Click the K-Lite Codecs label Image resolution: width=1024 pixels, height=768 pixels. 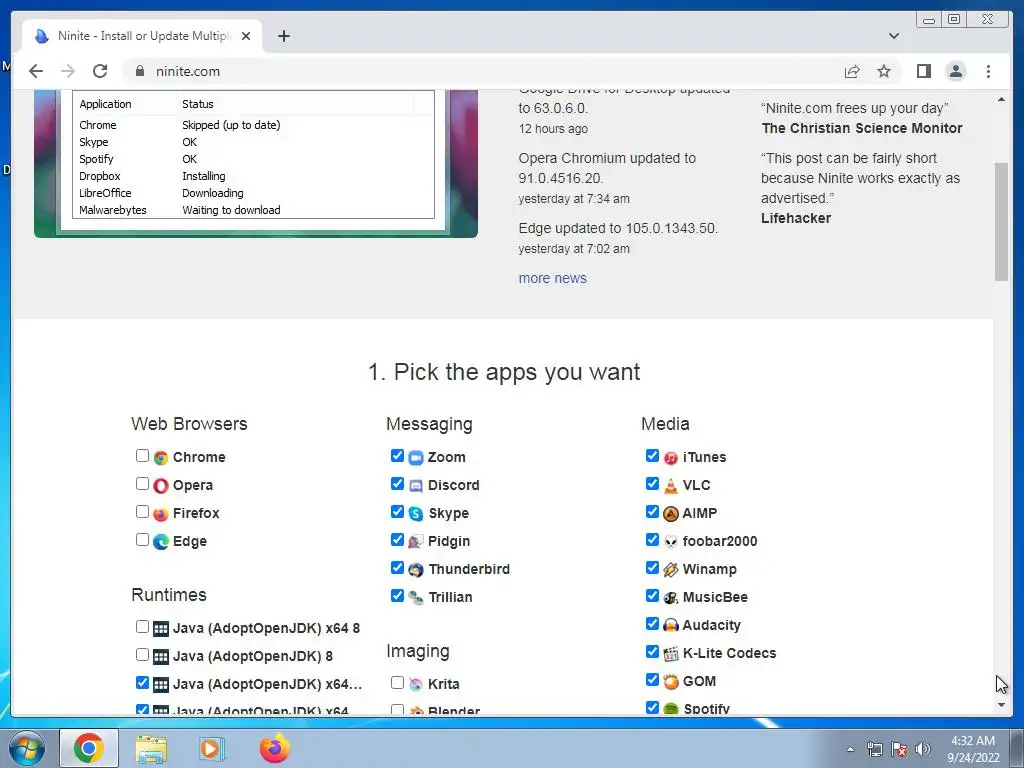[x=729, y=654]
